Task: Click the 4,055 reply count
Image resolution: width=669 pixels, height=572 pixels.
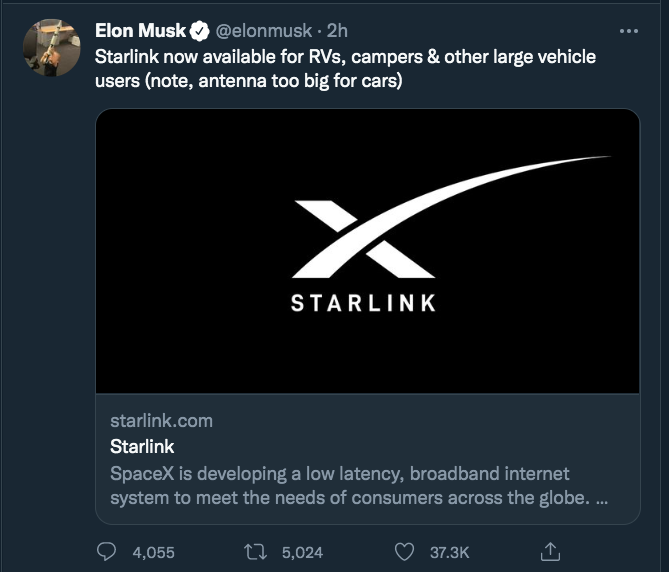Action: point(153,551)
